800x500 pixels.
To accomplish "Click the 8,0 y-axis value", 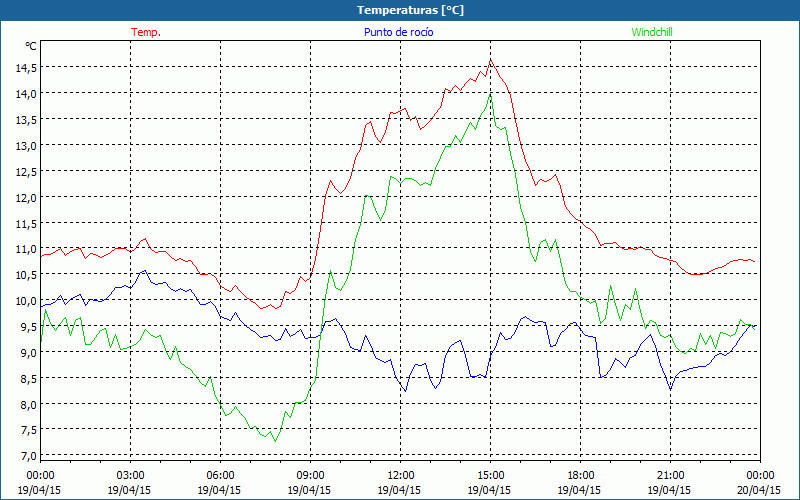I will pos(28,405).
